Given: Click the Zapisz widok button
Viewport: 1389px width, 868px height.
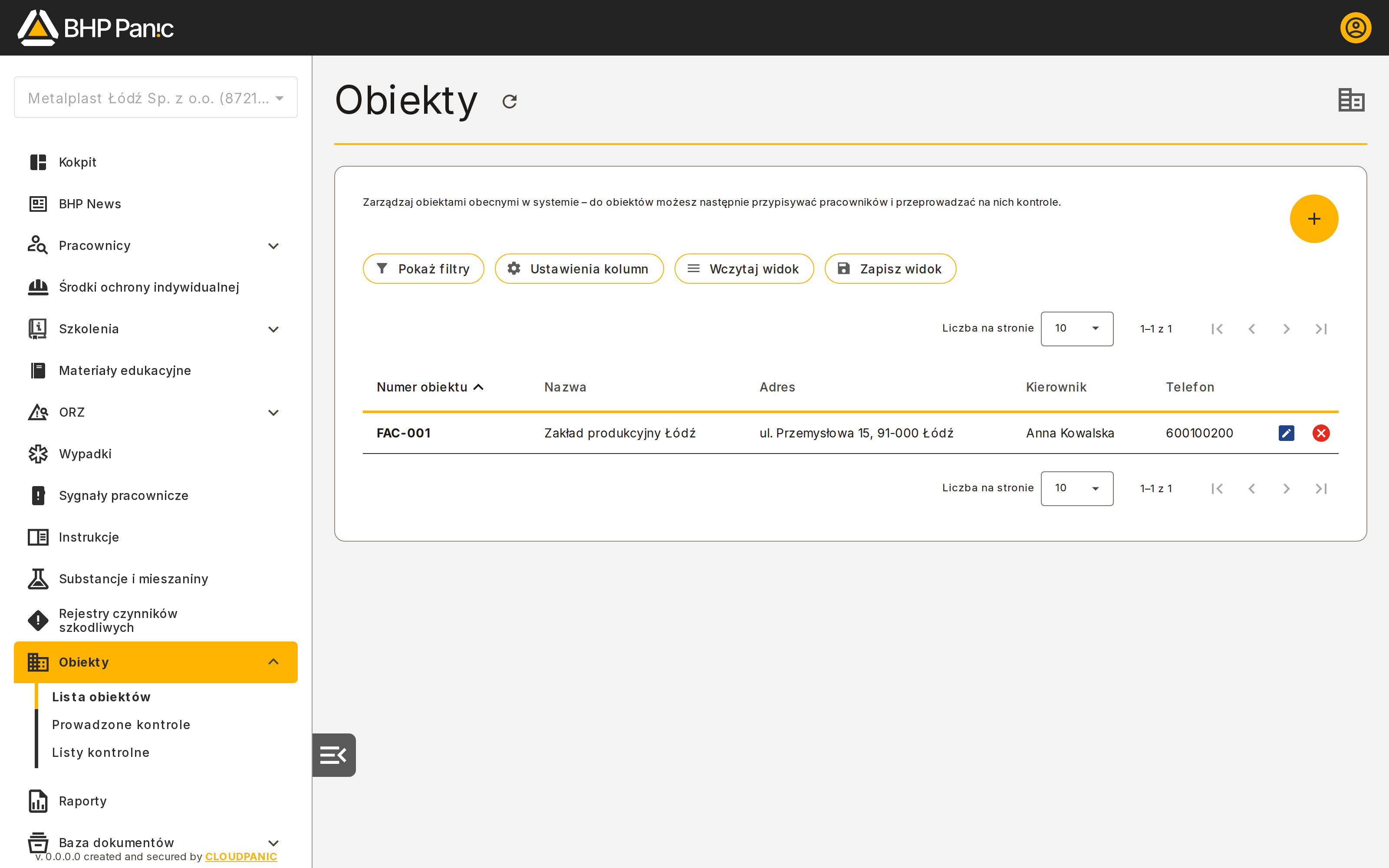Looking at the screenshot, I should (x=890, y=269).
